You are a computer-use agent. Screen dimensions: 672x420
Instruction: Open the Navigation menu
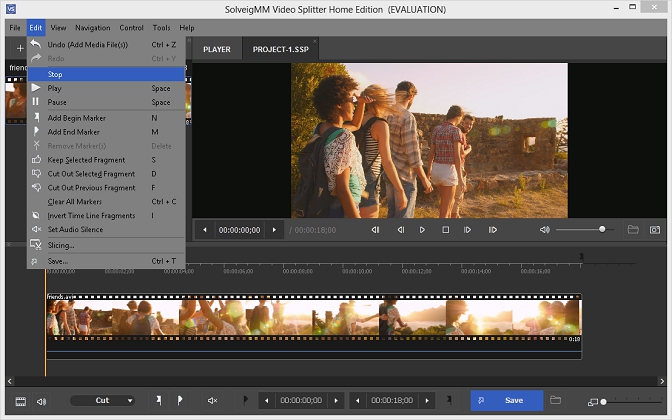click(93, 28)
